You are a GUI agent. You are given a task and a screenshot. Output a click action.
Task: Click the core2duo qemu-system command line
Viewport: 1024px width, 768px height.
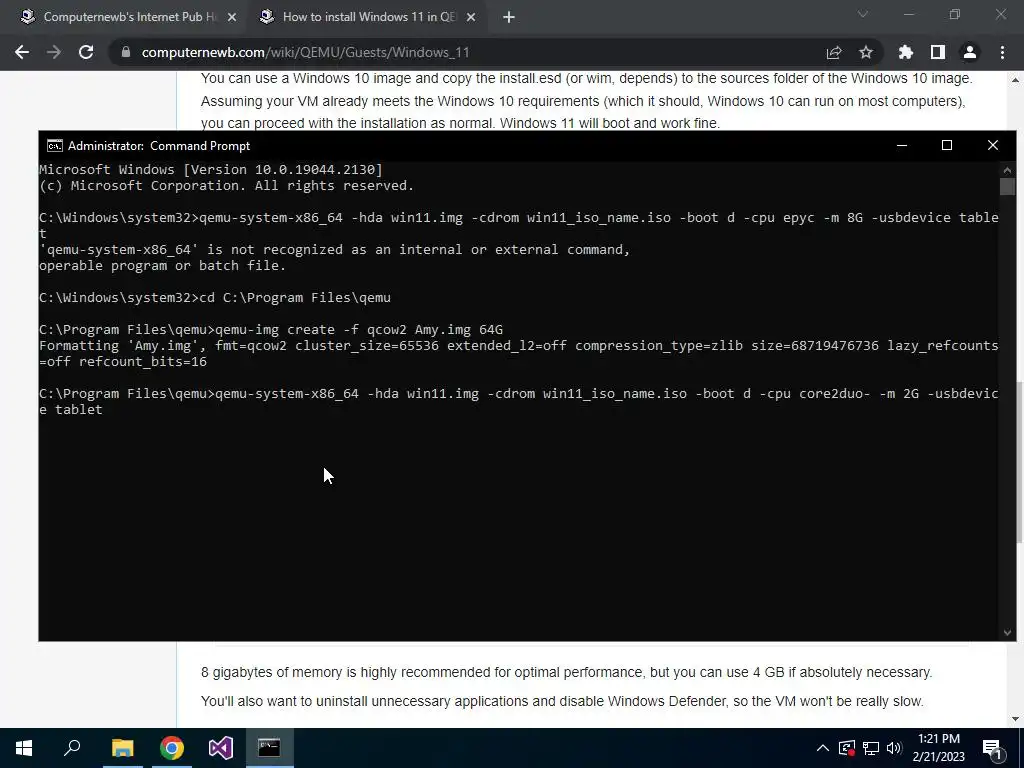519,402
